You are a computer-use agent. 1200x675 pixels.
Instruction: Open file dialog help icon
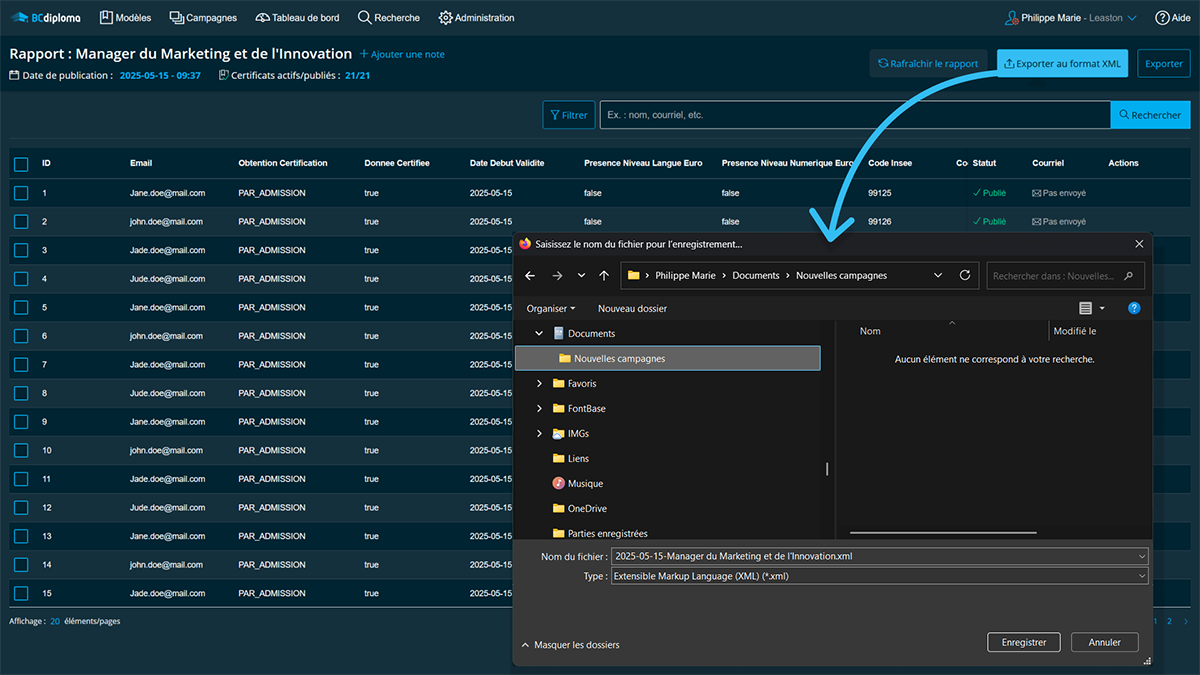1134,308
